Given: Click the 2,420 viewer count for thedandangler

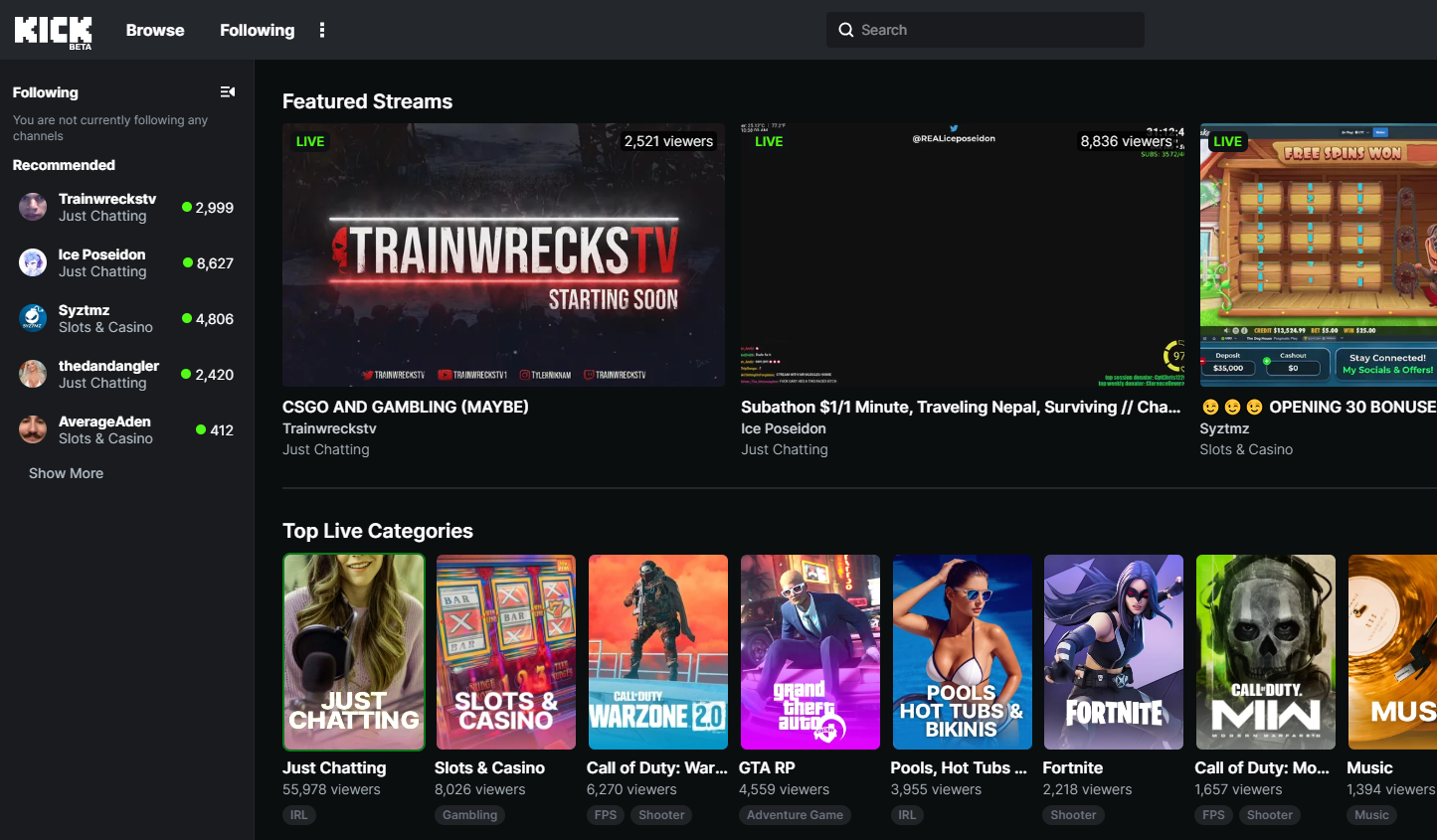Looking at the screenshot, I should [214, 375].
